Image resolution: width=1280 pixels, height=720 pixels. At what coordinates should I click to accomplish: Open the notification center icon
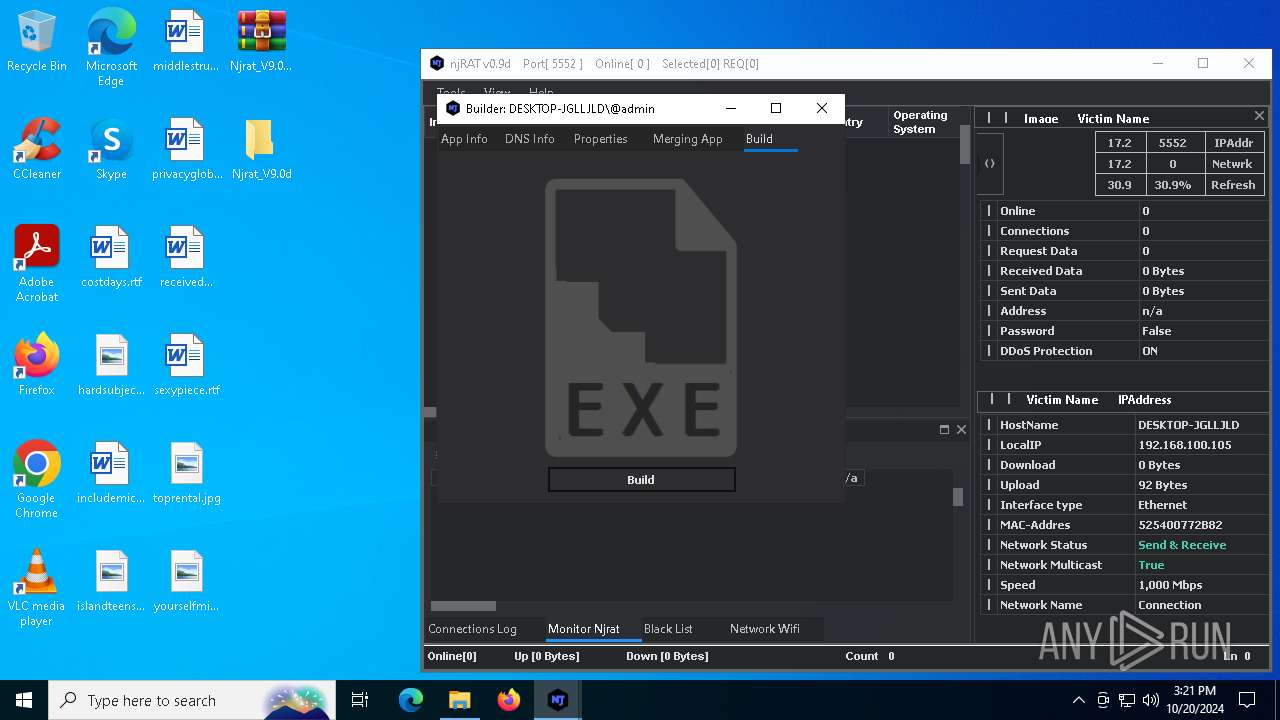[x=1247, y=700]
